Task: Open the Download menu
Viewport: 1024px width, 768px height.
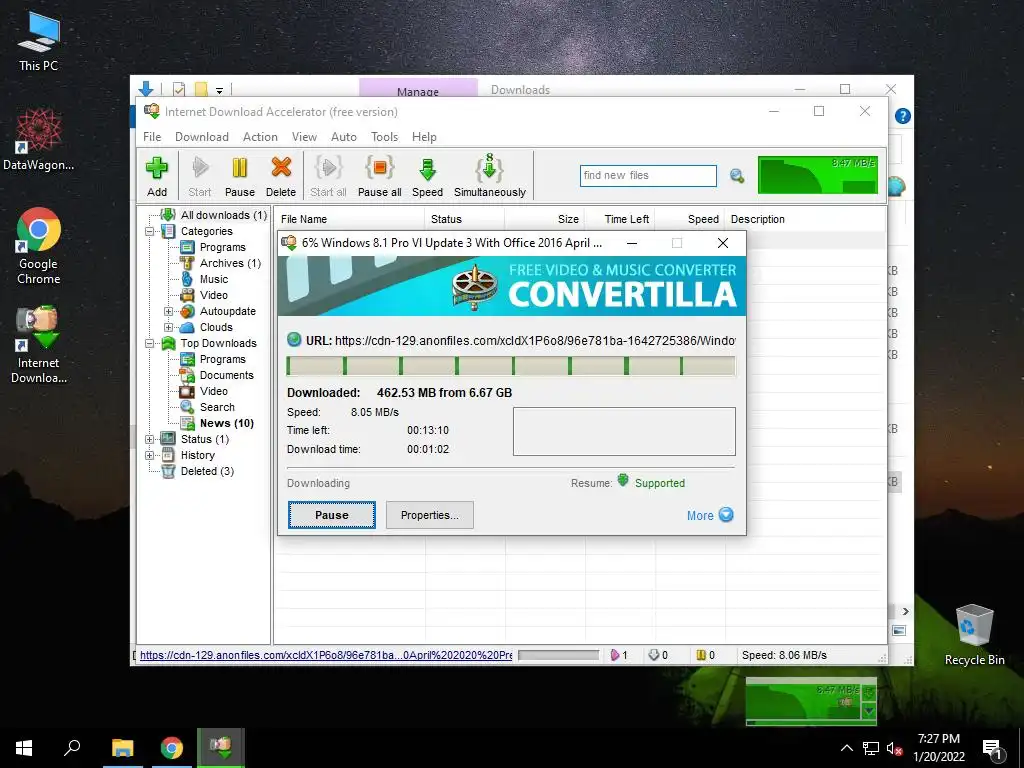Action: tap(202, 136)
